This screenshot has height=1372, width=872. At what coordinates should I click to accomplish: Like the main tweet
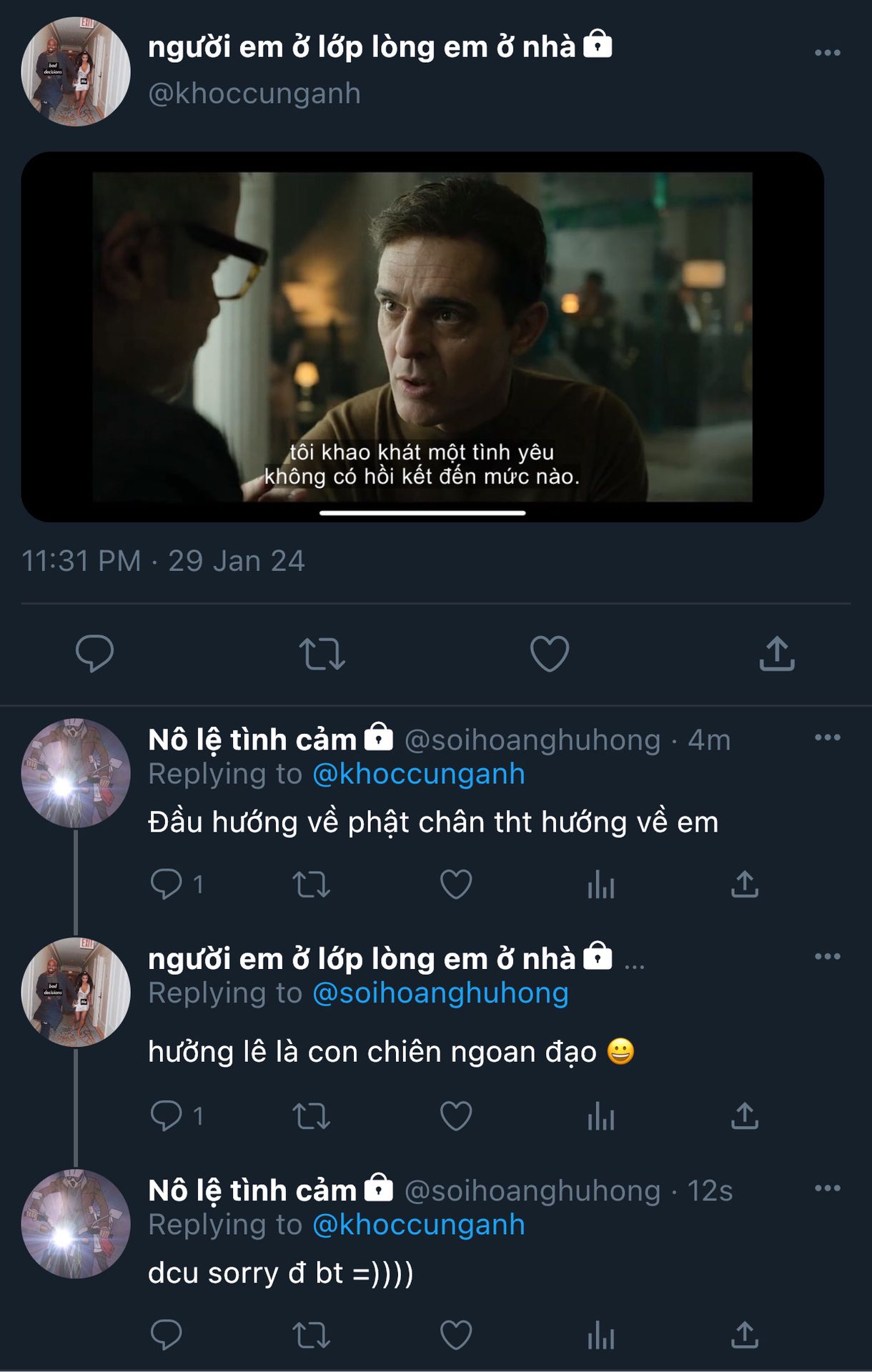pyautogui.click(x=549, y=653)
